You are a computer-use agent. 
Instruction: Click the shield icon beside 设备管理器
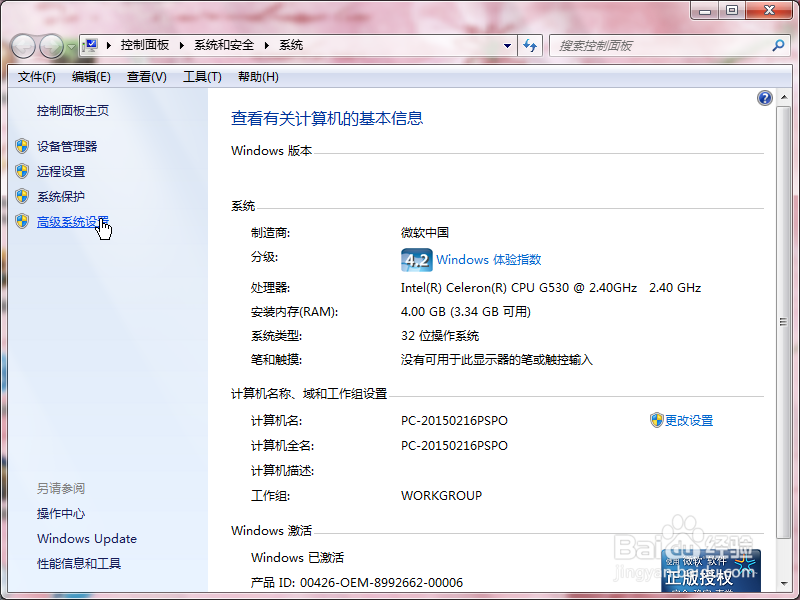click(22, 146)
